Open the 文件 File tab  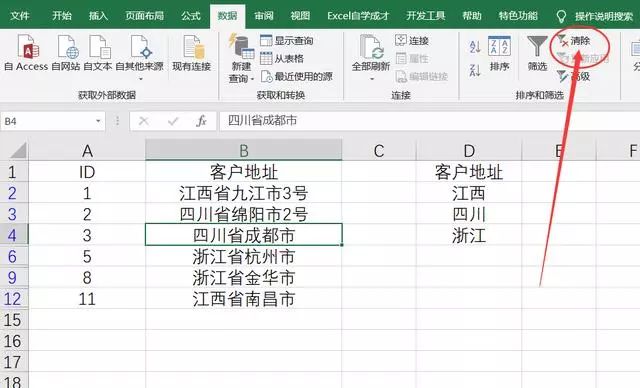20,16
